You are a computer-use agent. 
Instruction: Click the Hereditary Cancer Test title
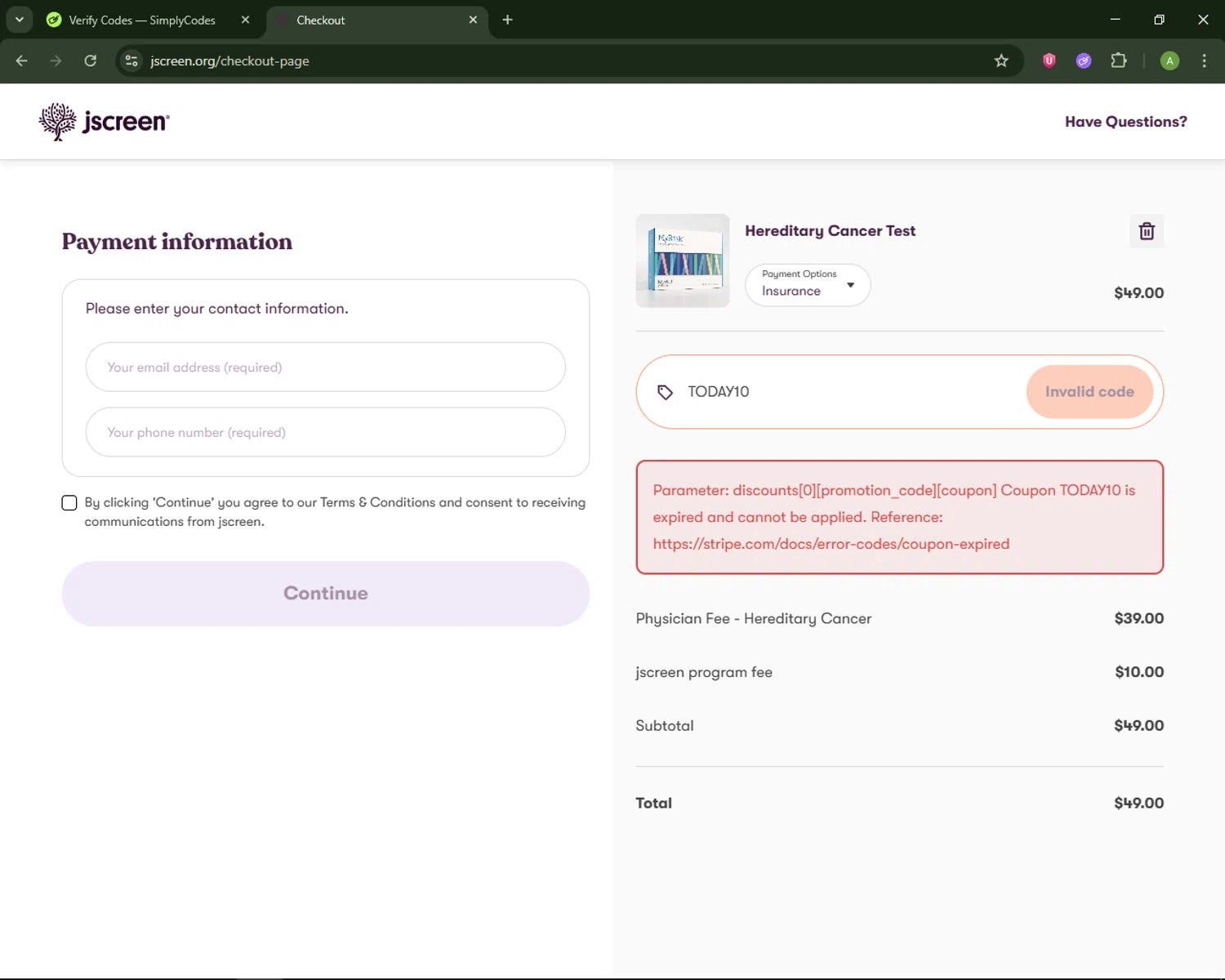coord(830,231)
